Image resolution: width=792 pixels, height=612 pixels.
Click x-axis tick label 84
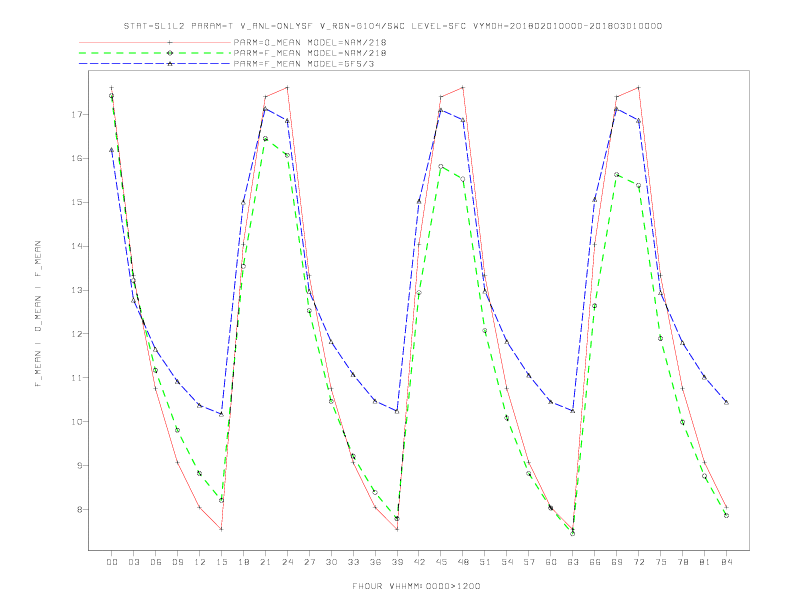pos(726,562)
